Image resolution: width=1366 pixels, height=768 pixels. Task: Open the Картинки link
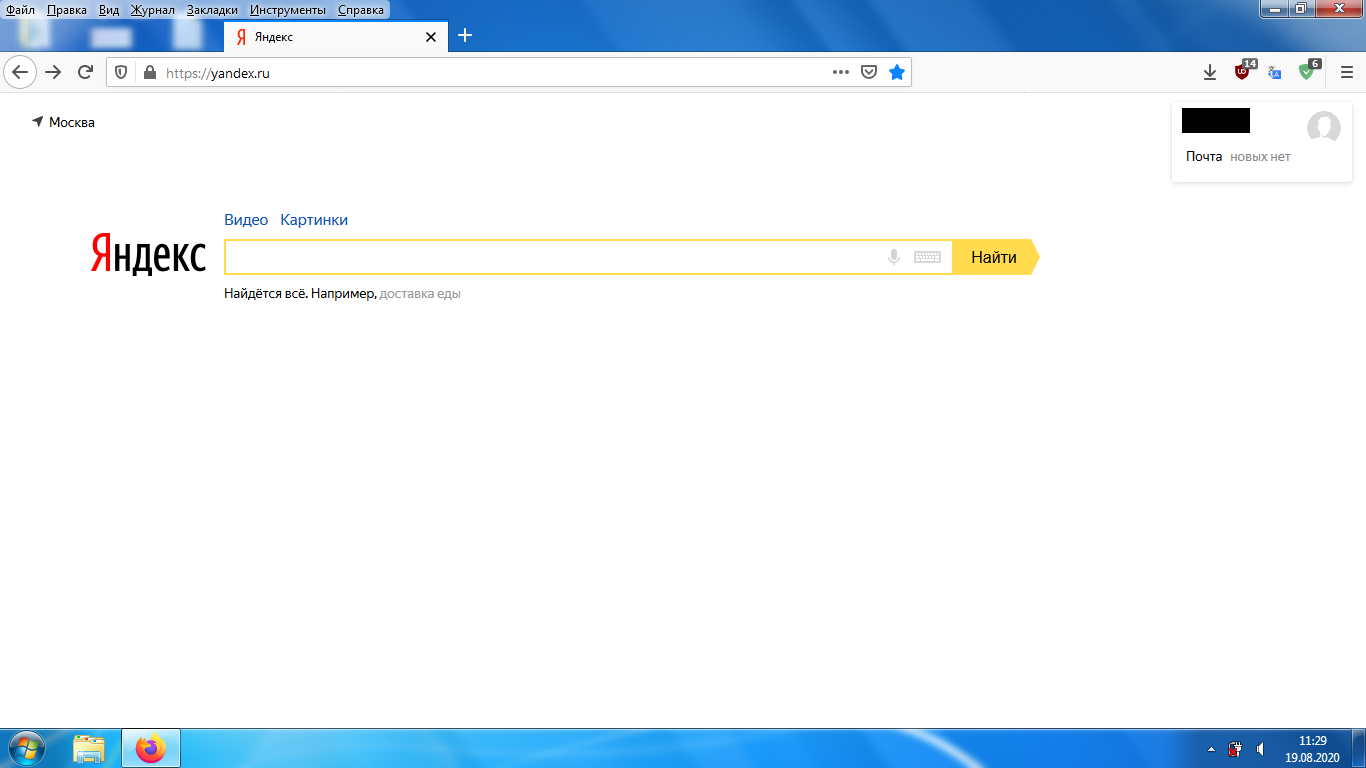point(314,220)
